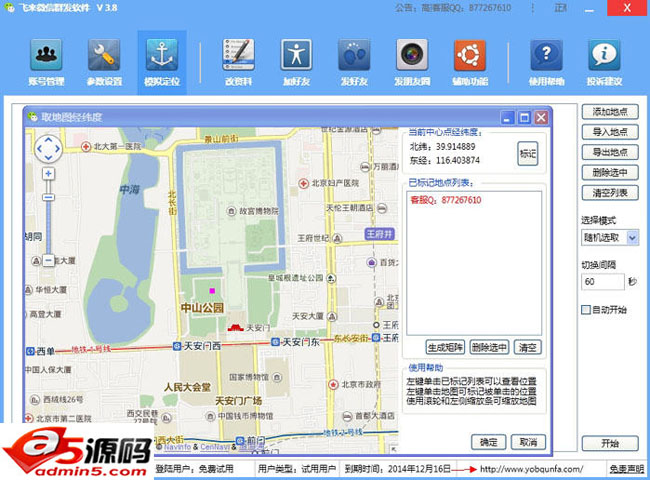Image resolution: width=650 pixels, height=480 pixels.
Task: Zoom out with the map minus button
Action: point(49,261)
